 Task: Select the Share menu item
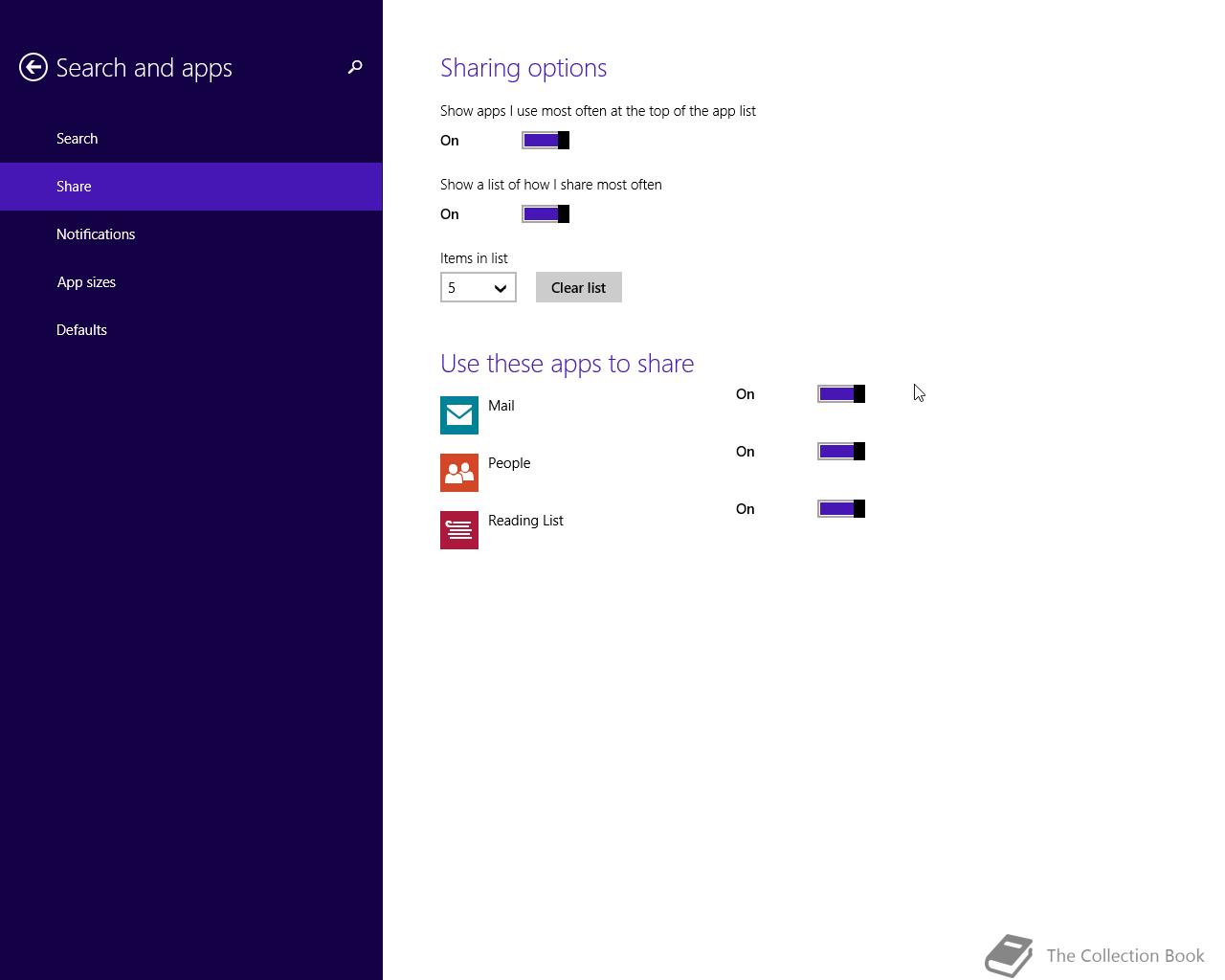click(191, 187)
